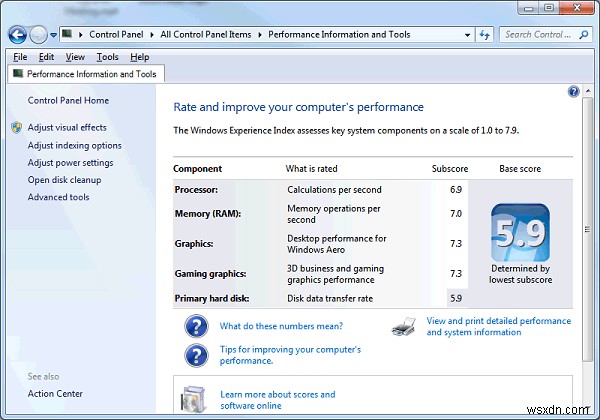Select the Performance Information and Tools tab
The width and height of the screenshot is (600, 420).
(x=86, y=74)
